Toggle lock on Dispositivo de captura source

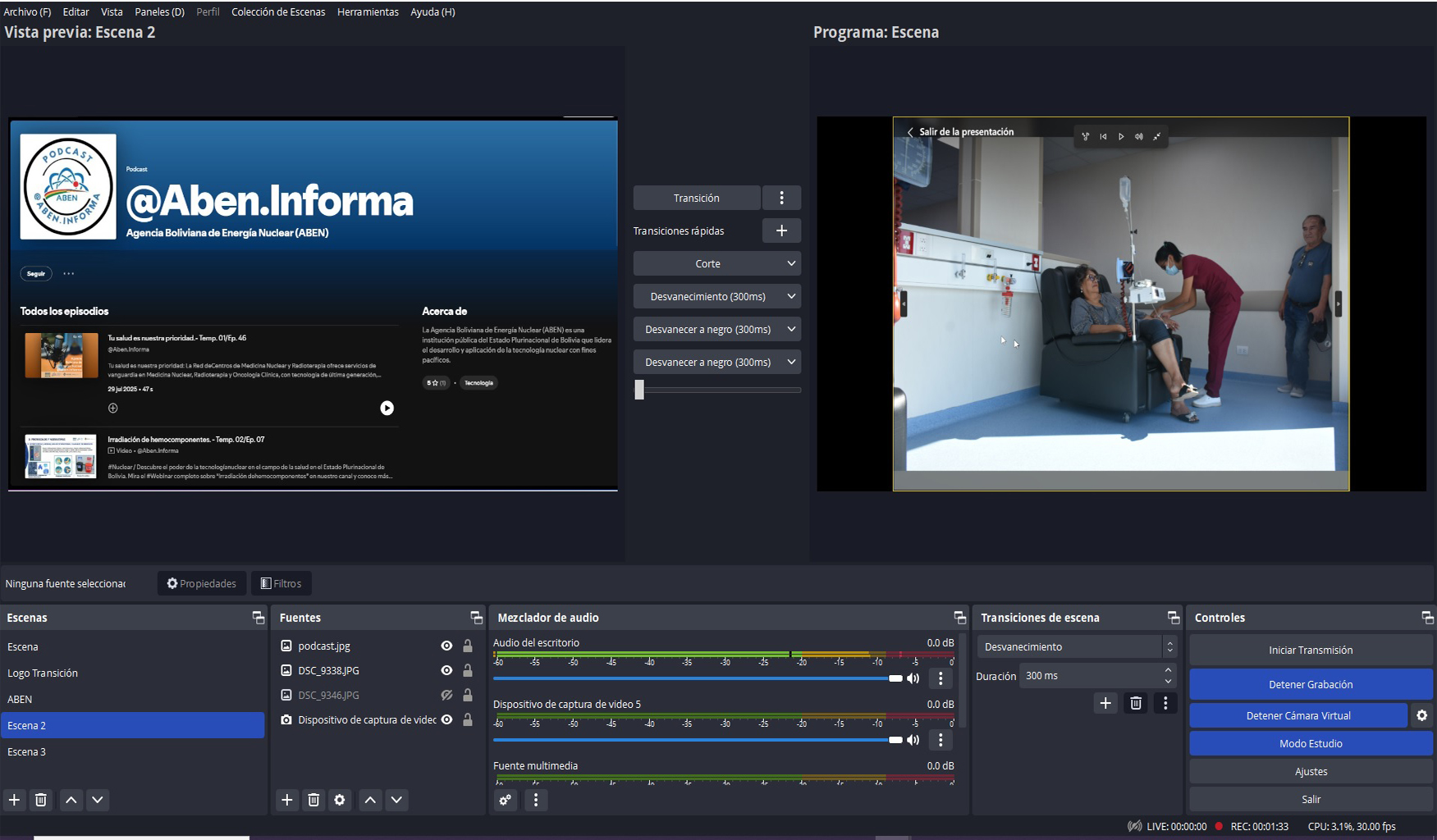(468, 719)
